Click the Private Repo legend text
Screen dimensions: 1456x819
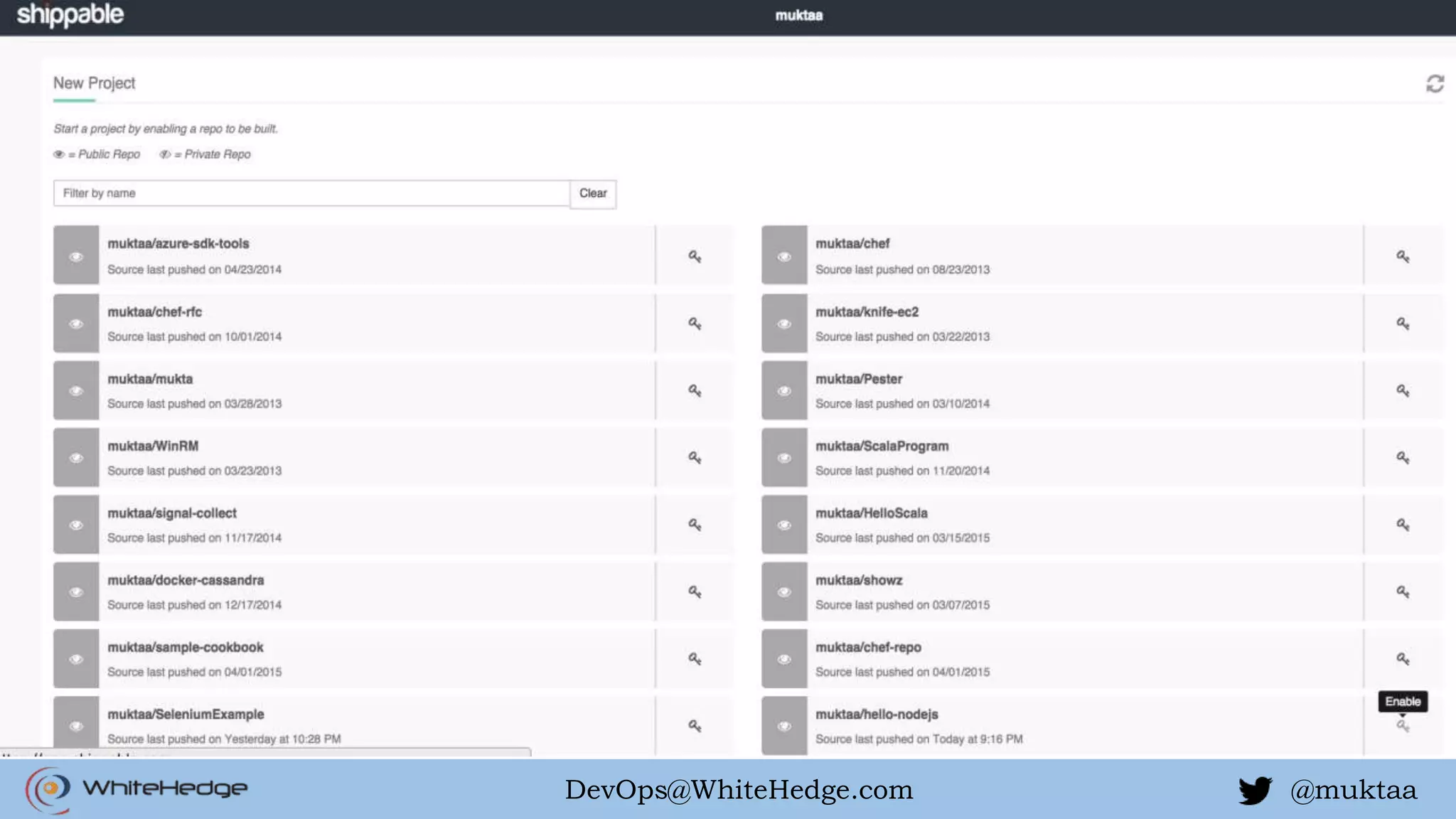[218, 154]
